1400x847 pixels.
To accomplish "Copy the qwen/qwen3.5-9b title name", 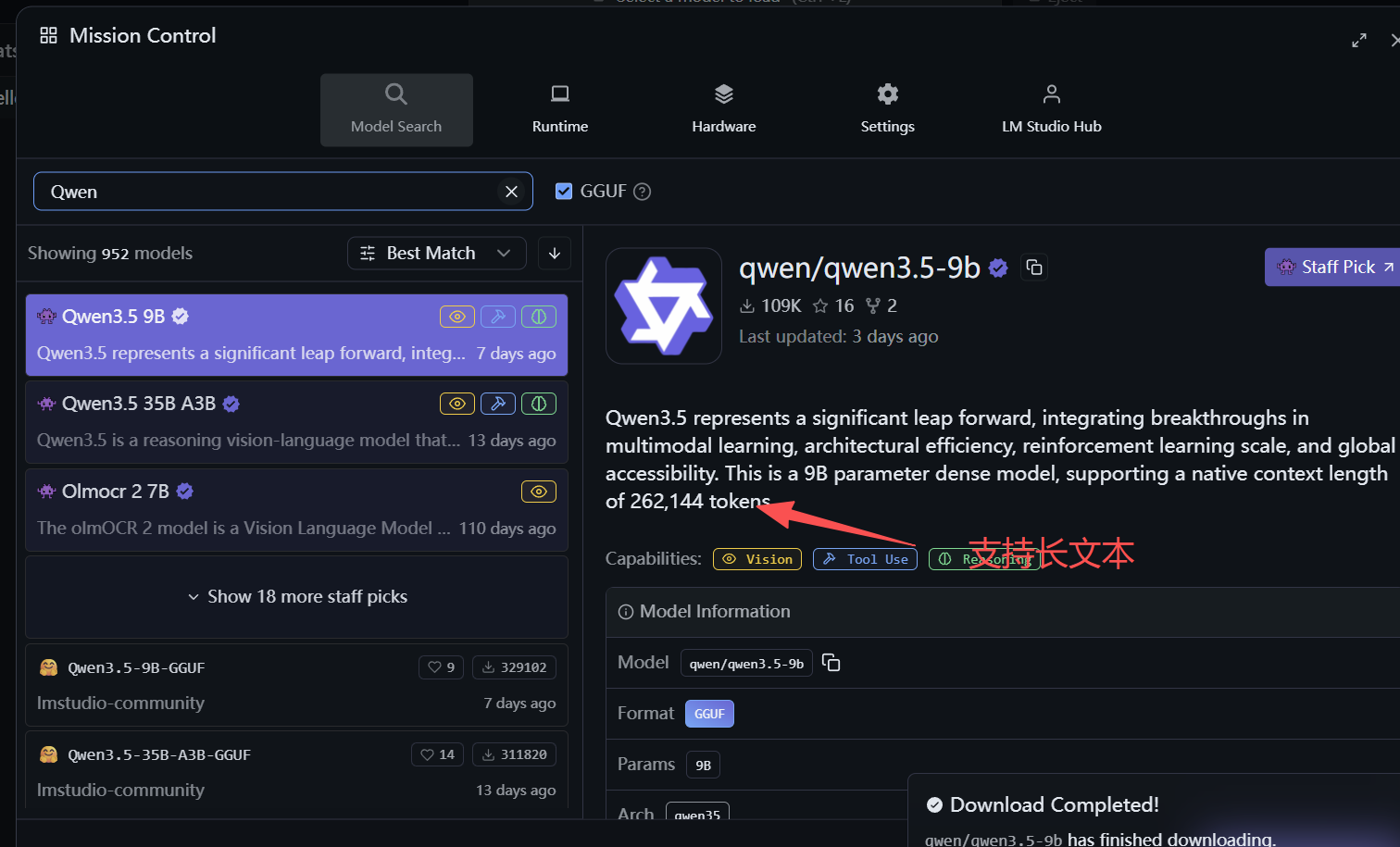I will pyautogui.click(x=1034, y=268).
